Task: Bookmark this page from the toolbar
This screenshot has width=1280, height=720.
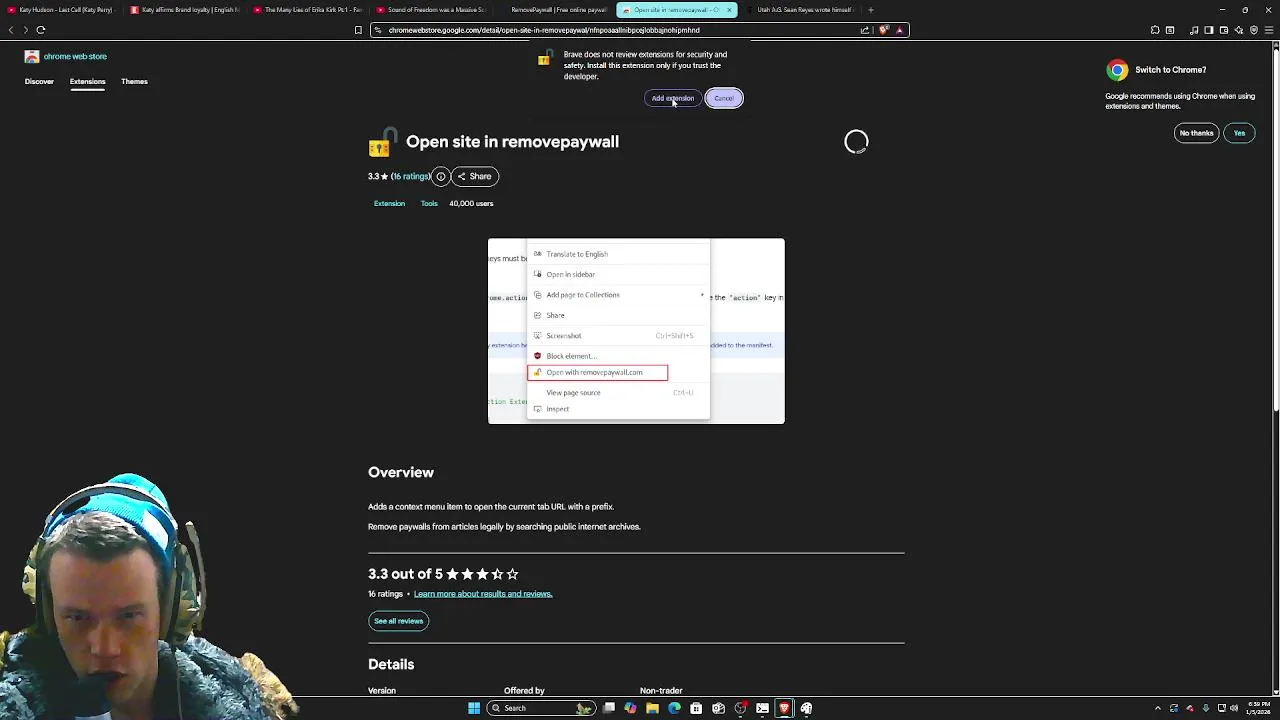Action: tap(358, 30)
